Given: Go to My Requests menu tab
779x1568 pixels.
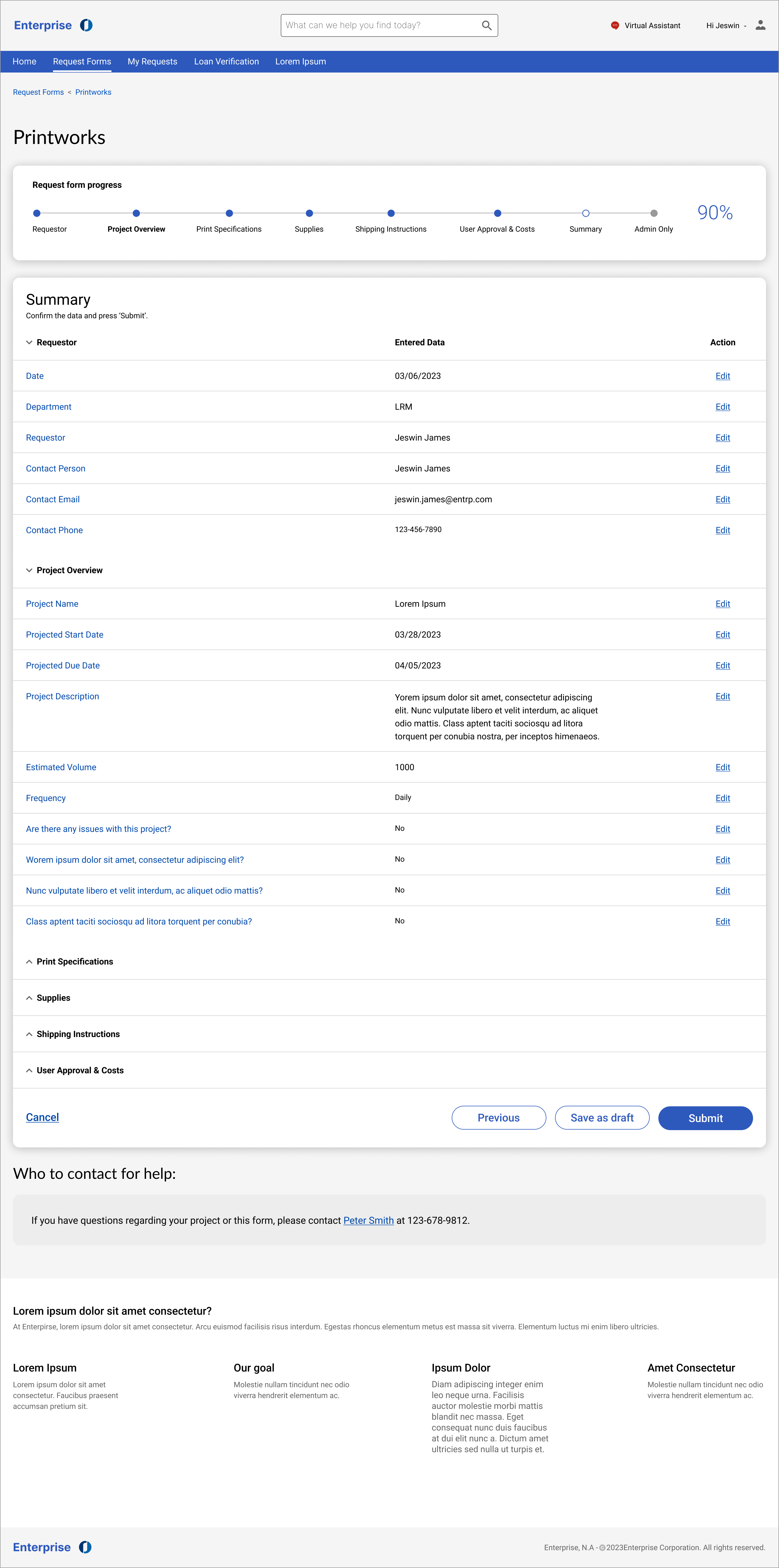Looking at the screenshot, I should click(x=152, y=61).
